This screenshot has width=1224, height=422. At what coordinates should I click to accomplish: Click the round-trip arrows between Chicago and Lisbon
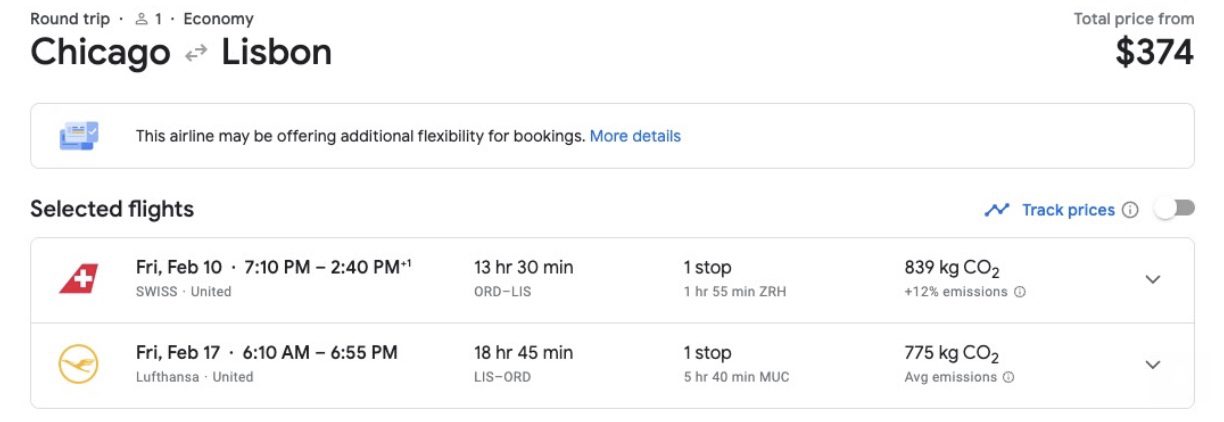coord(196,54)
